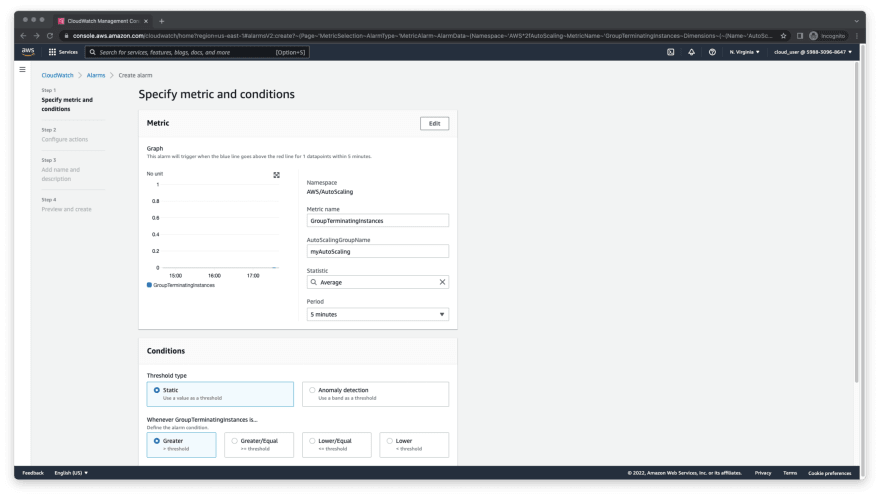Open the help question mark icon
This screenshot has height=497, width=880.
(712, 52)
